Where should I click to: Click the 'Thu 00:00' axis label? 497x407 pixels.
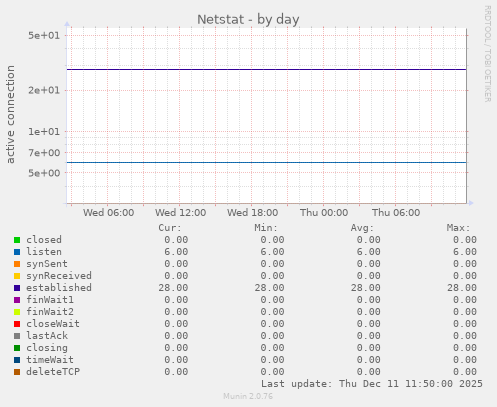tap(324, 213)
